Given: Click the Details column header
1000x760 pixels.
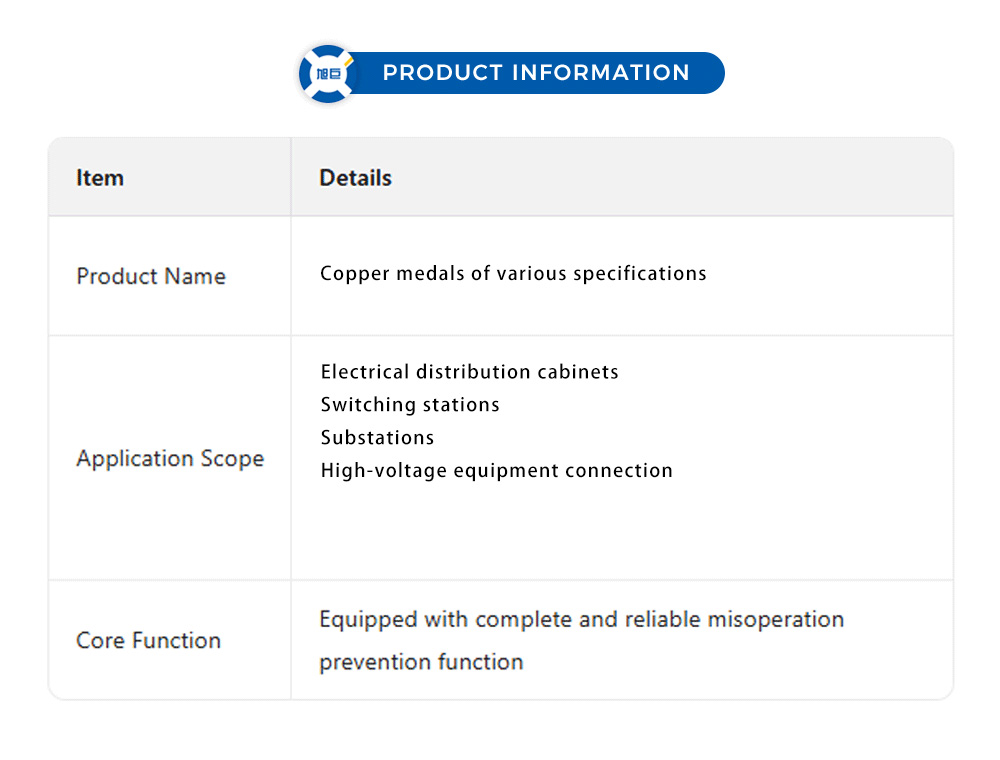Looking at the screenshot, I should pos(355,178).
